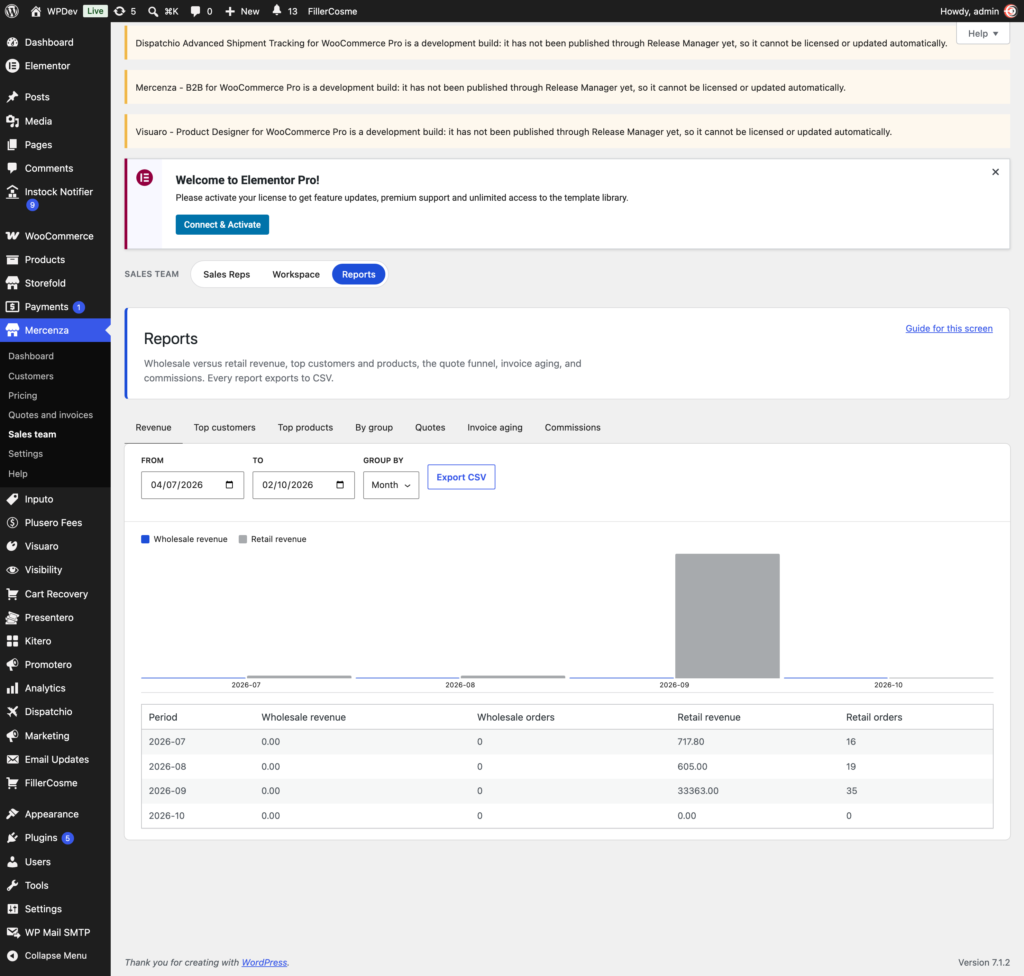Click the Connect & Activate button
The height and width of the screenshot is (976, 1024).
click(222, 225)
